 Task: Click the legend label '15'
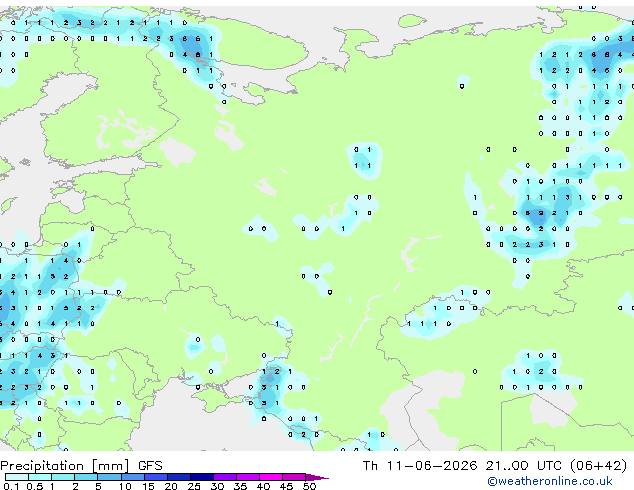[148, 486]
